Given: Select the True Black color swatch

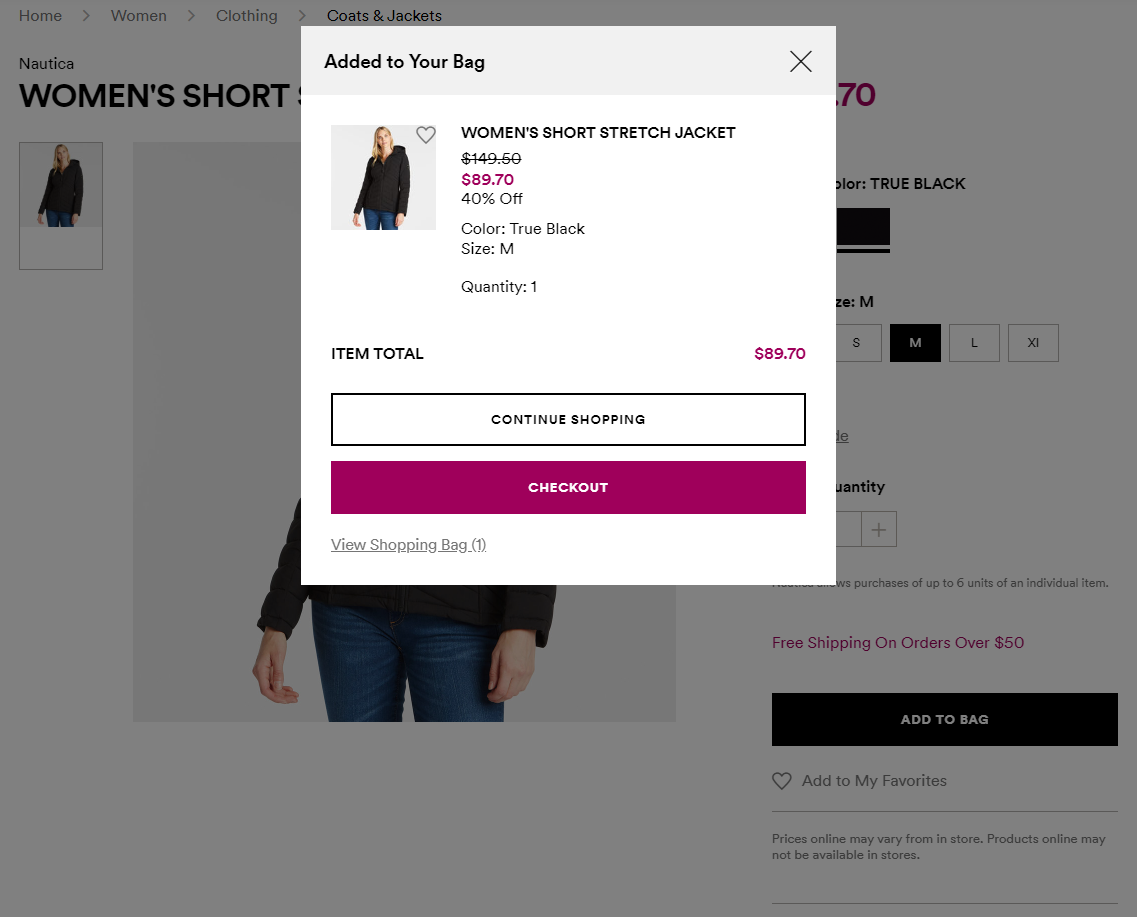Looking at the screenshot, I should [x=862, y=228].
